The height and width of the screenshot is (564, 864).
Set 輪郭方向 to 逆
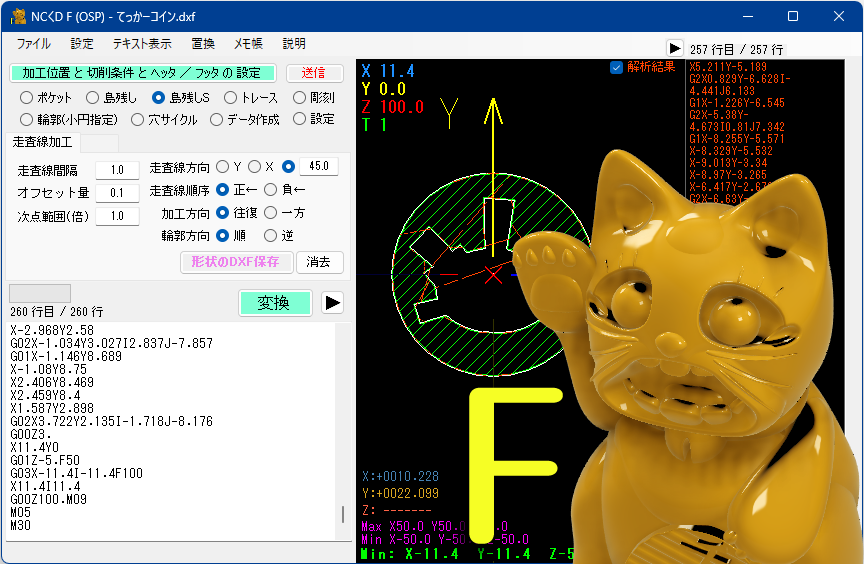pyautogui.click(x=271, y=235)
